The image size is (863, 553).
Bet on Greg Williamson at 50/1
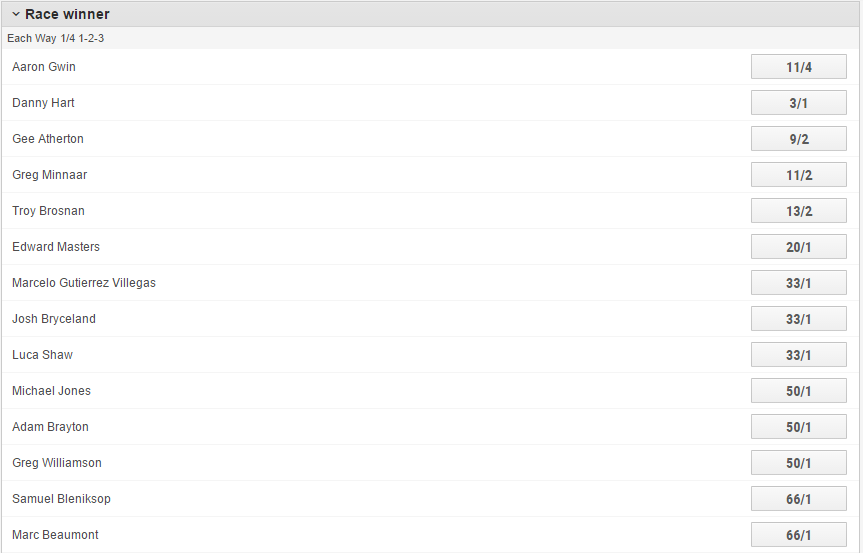pyautogui.click(x=798, y=463)
